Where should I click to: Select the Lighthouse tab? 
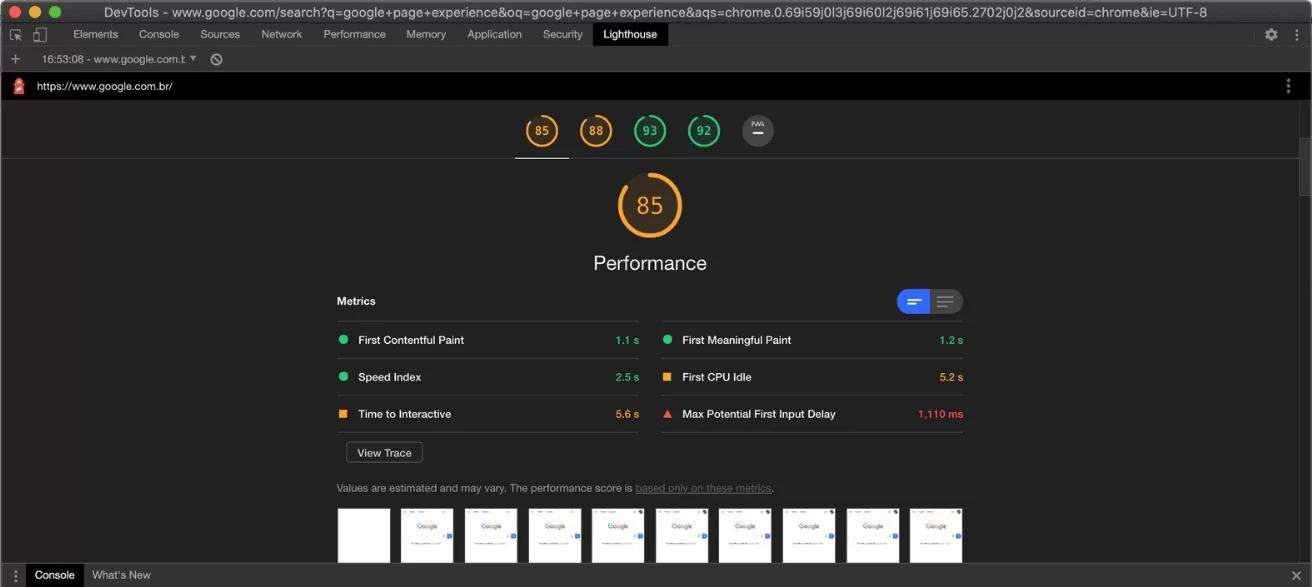click(630, 34)
